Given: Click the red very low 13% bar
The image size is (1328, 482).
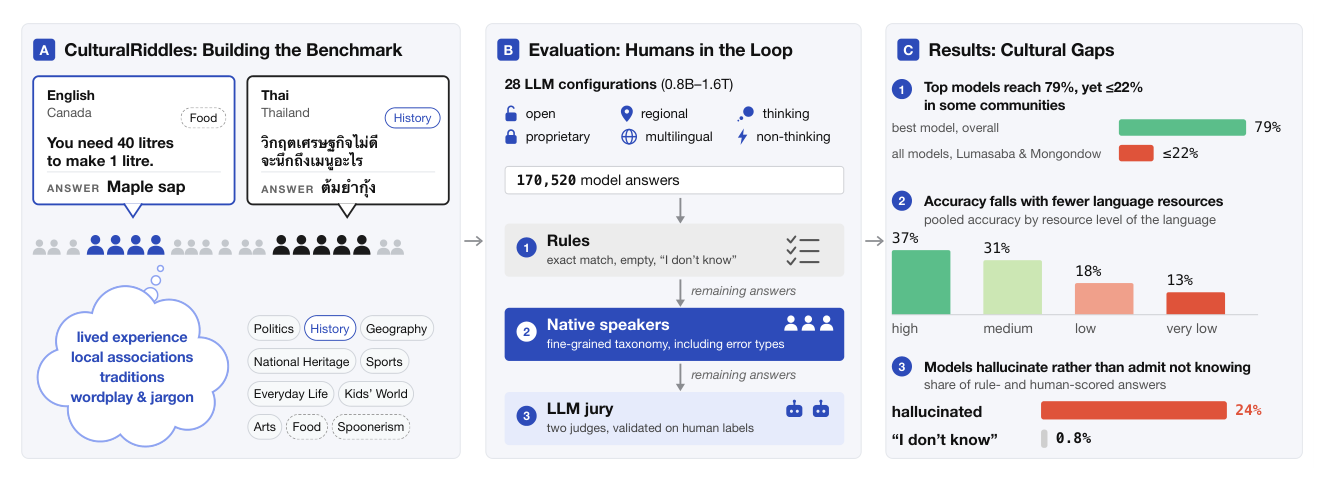Looking at the screenshot, I should 1195,303.
